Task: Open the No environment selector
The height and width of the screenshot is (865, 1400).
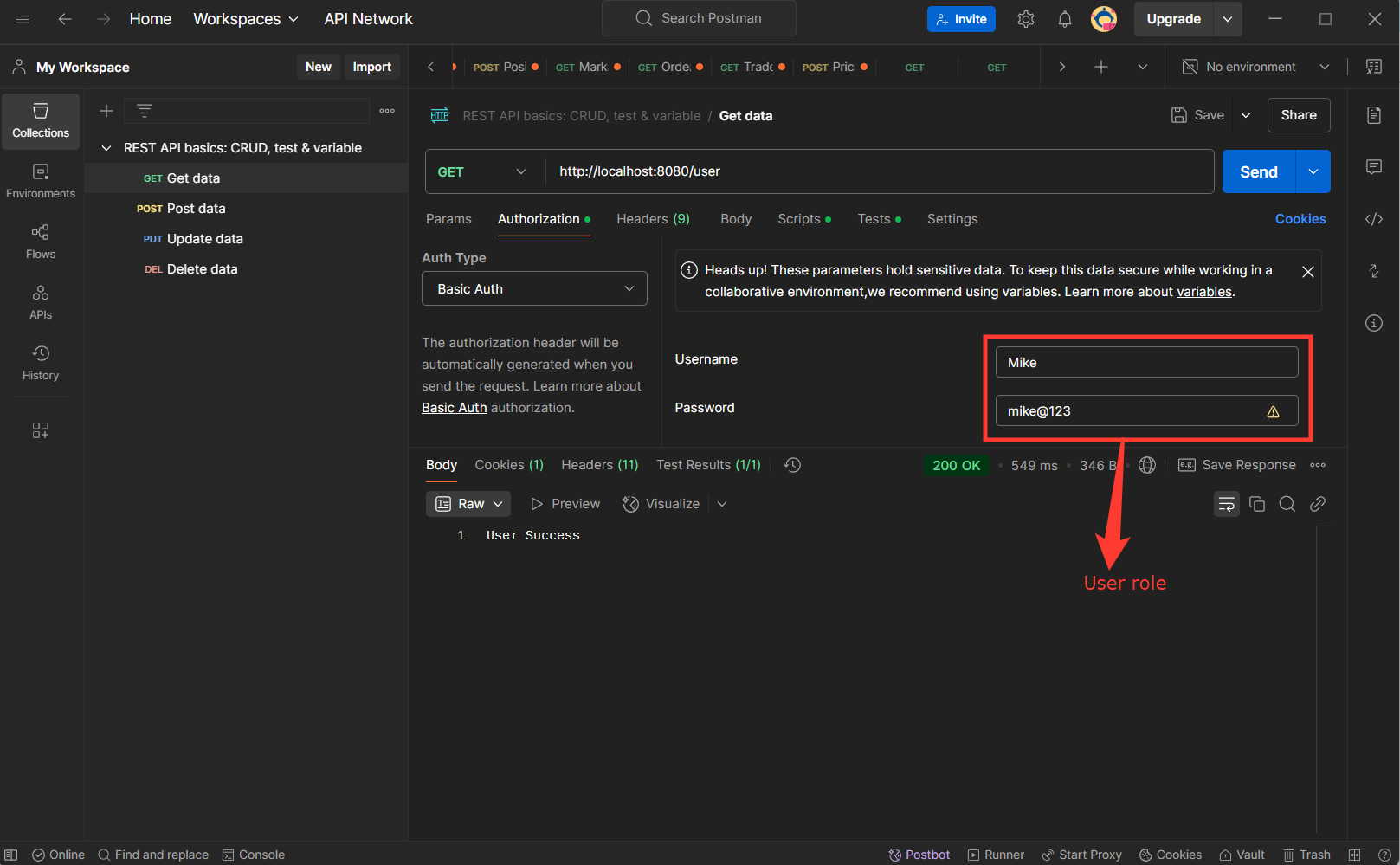Action: click(x=1256, y=67)
